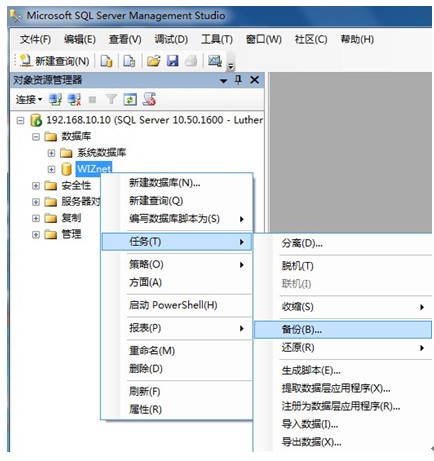Open the 还原(R) submenu
This screenshot has height=461, width=434.
[343, 348]
